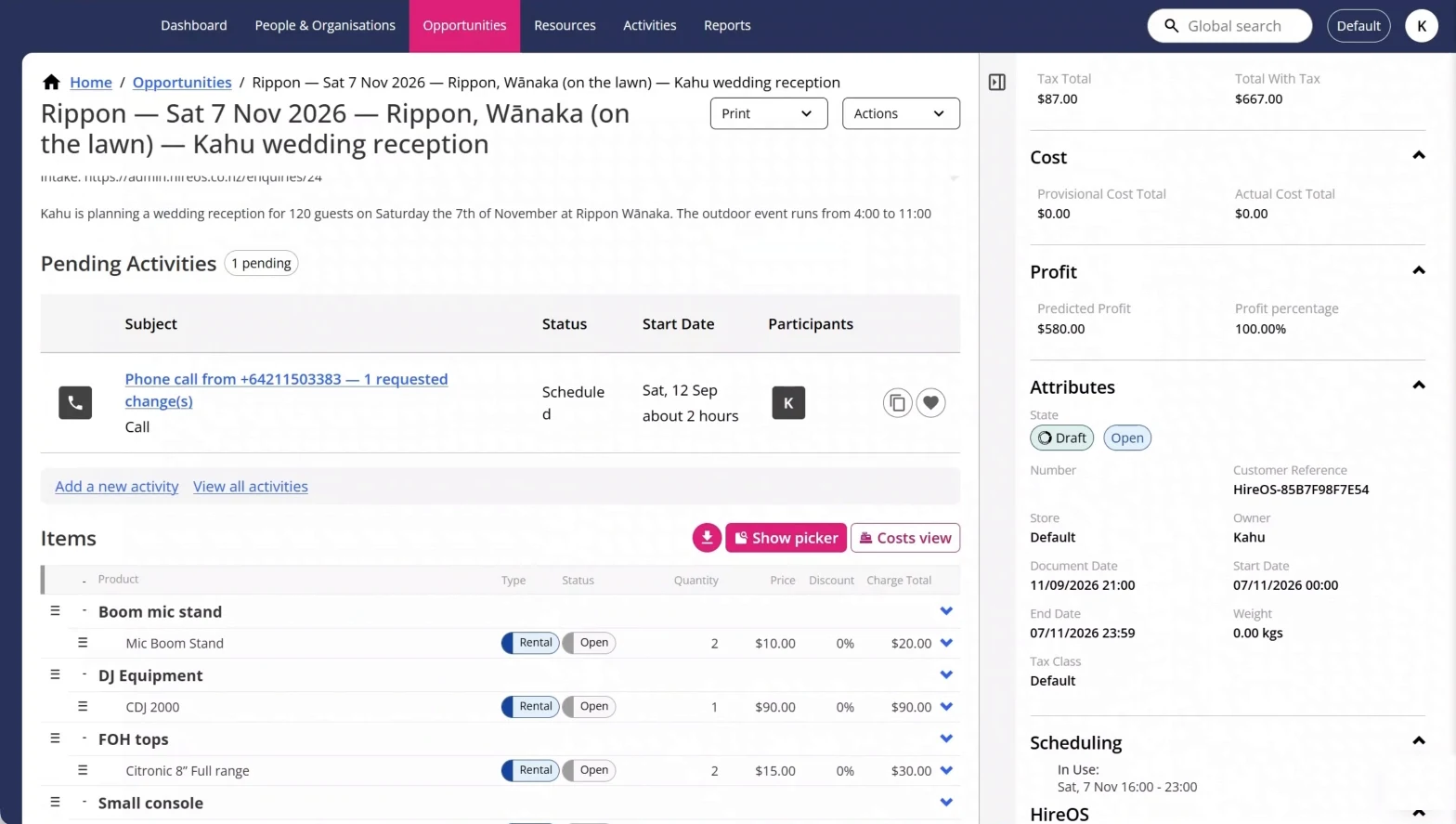This screenshot has height=824, width=1456.
Task: Click View all activities link
Action: [x=251, y=487]
